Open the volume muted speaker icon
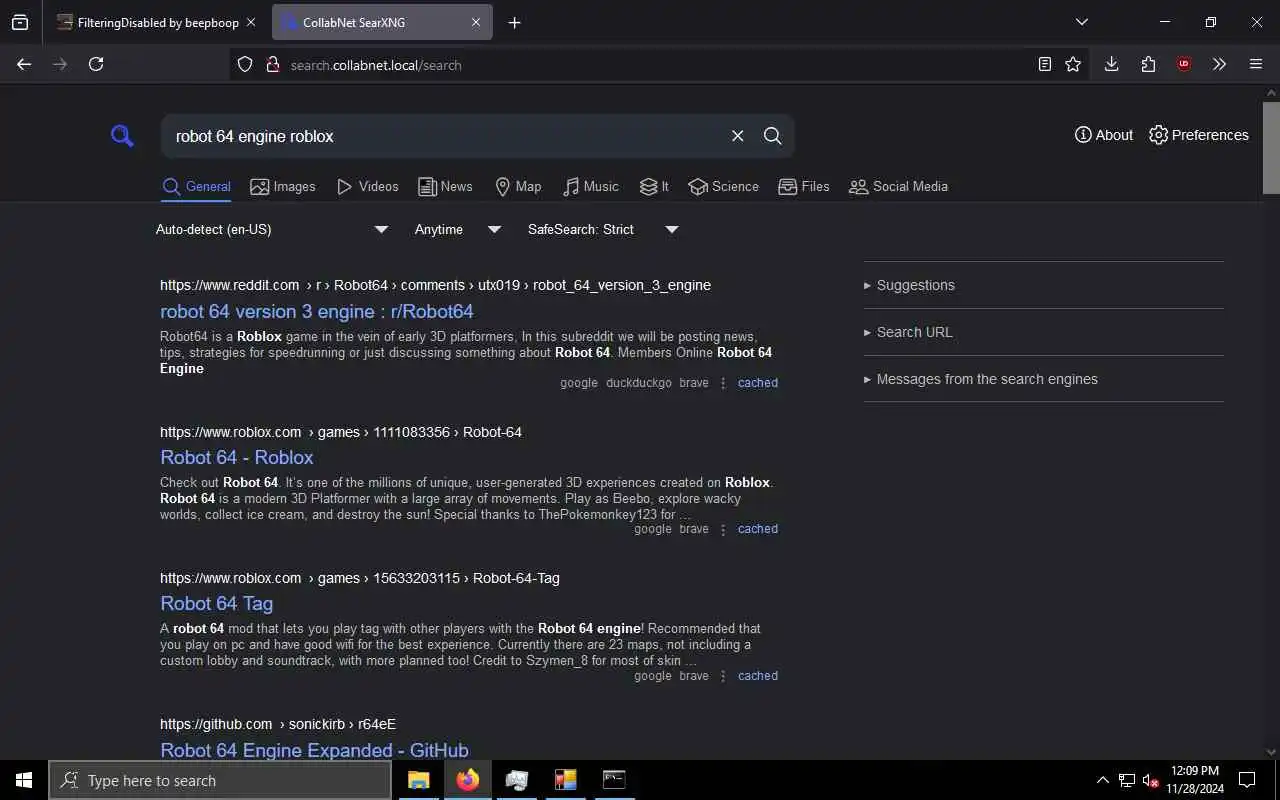This screenshot has width=1280, height=800. 1150,780
